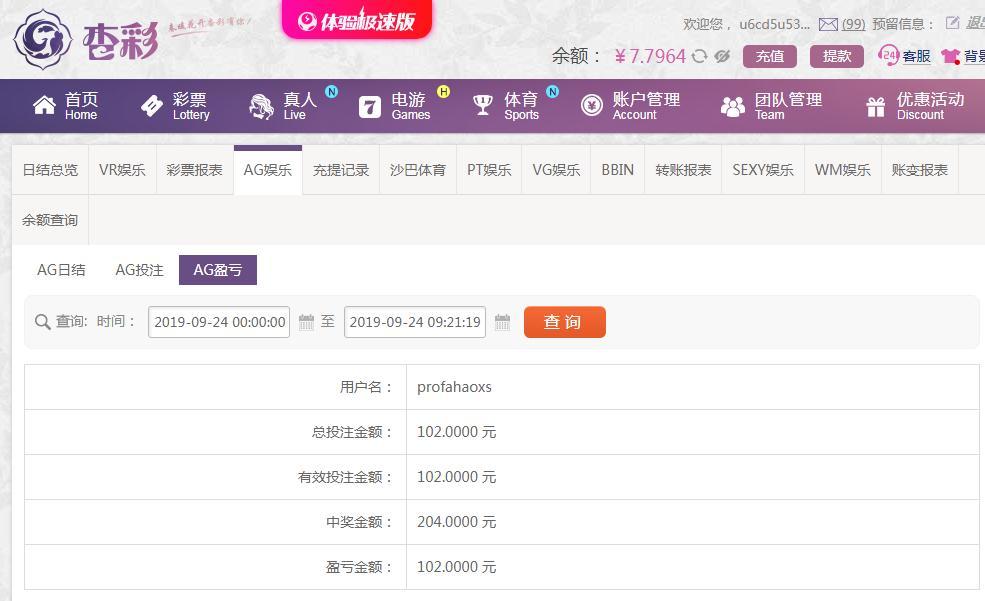The height and width of the screenshot is (601, 985).
Task: Click the Account yen coin icon
Action: point(592,106)
